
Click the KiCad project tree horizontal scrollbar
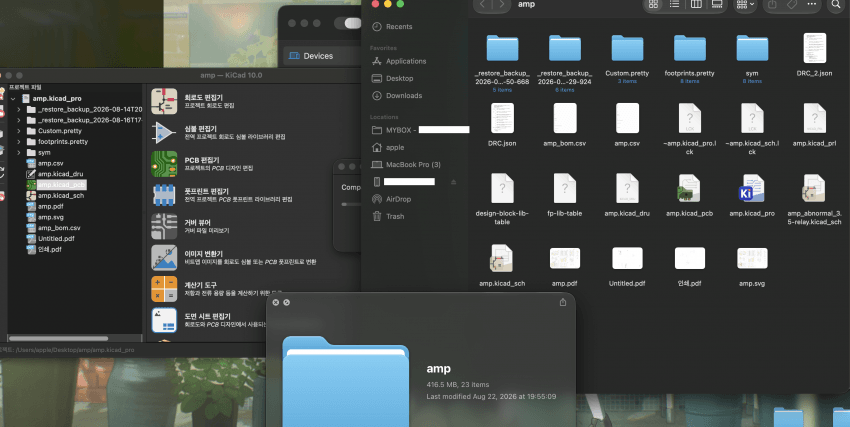point(59,339)
